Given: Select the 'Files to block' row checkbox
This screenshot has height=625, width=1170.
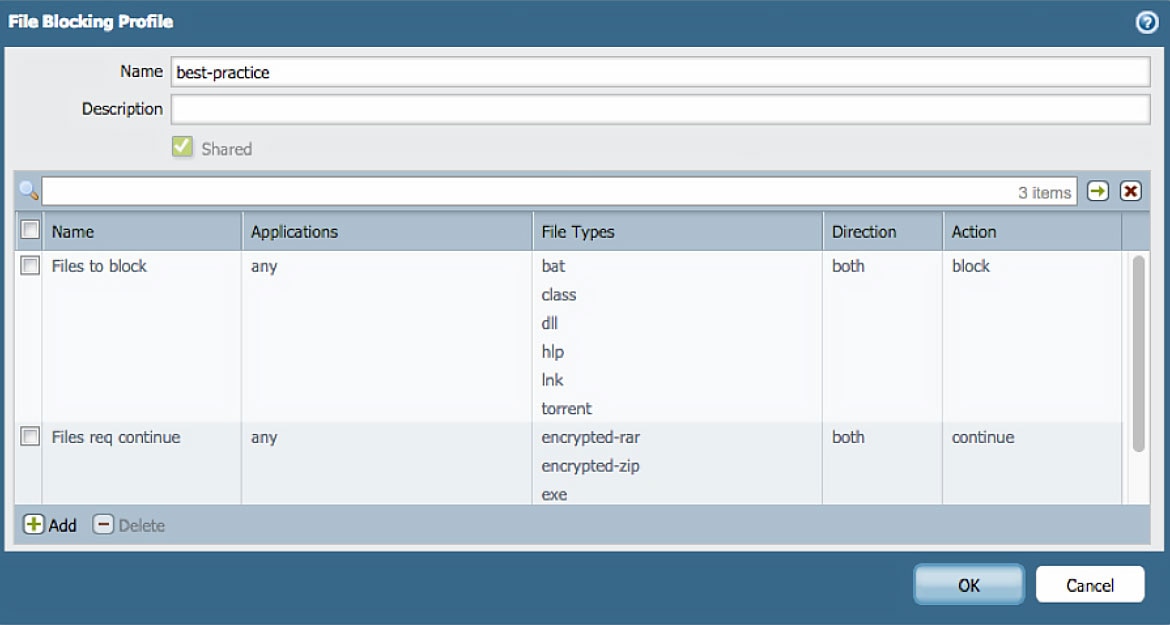Looking at the screenshot, I should click(30, 266).
